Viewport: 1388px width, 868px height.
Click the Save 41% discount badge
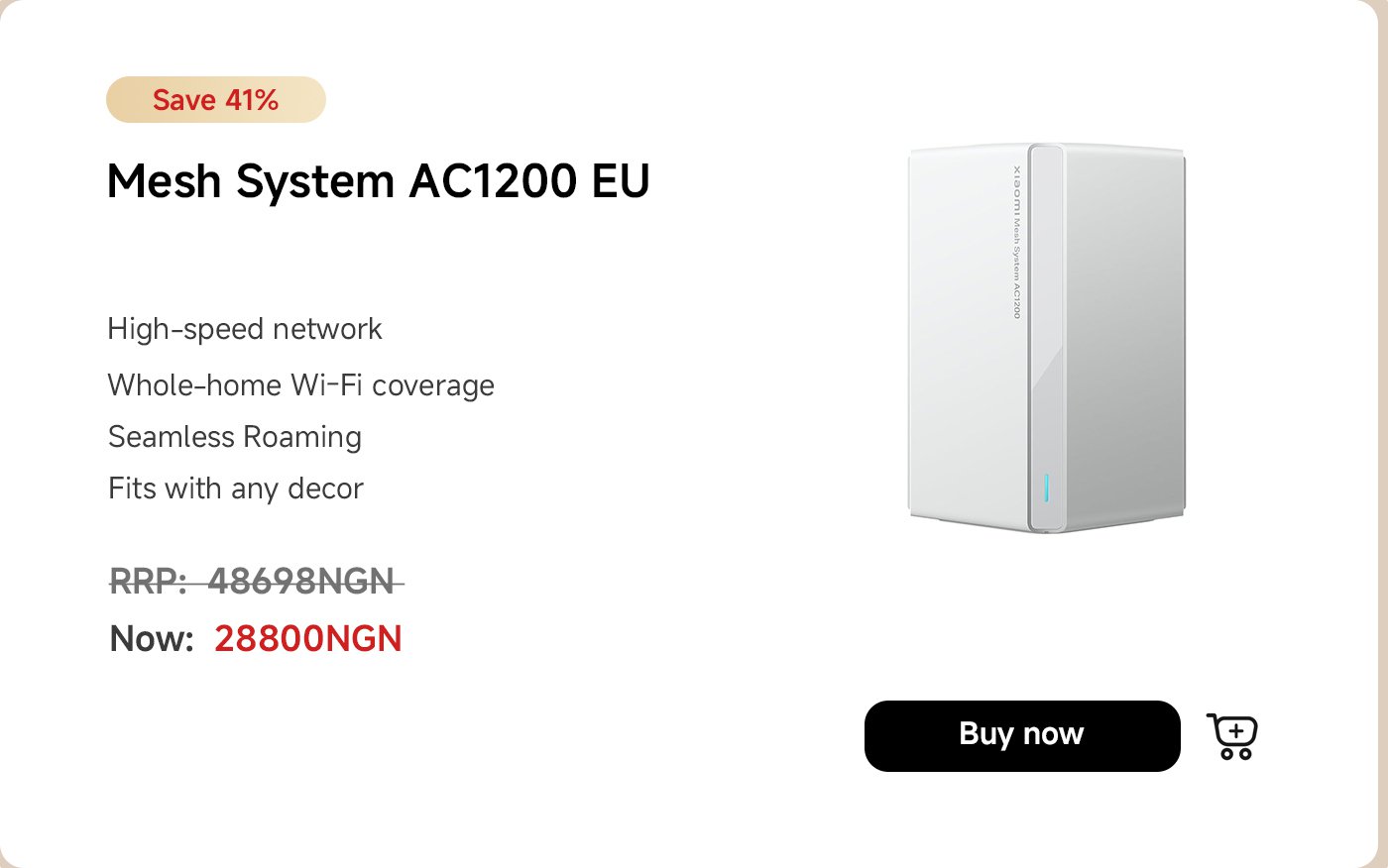215,99
